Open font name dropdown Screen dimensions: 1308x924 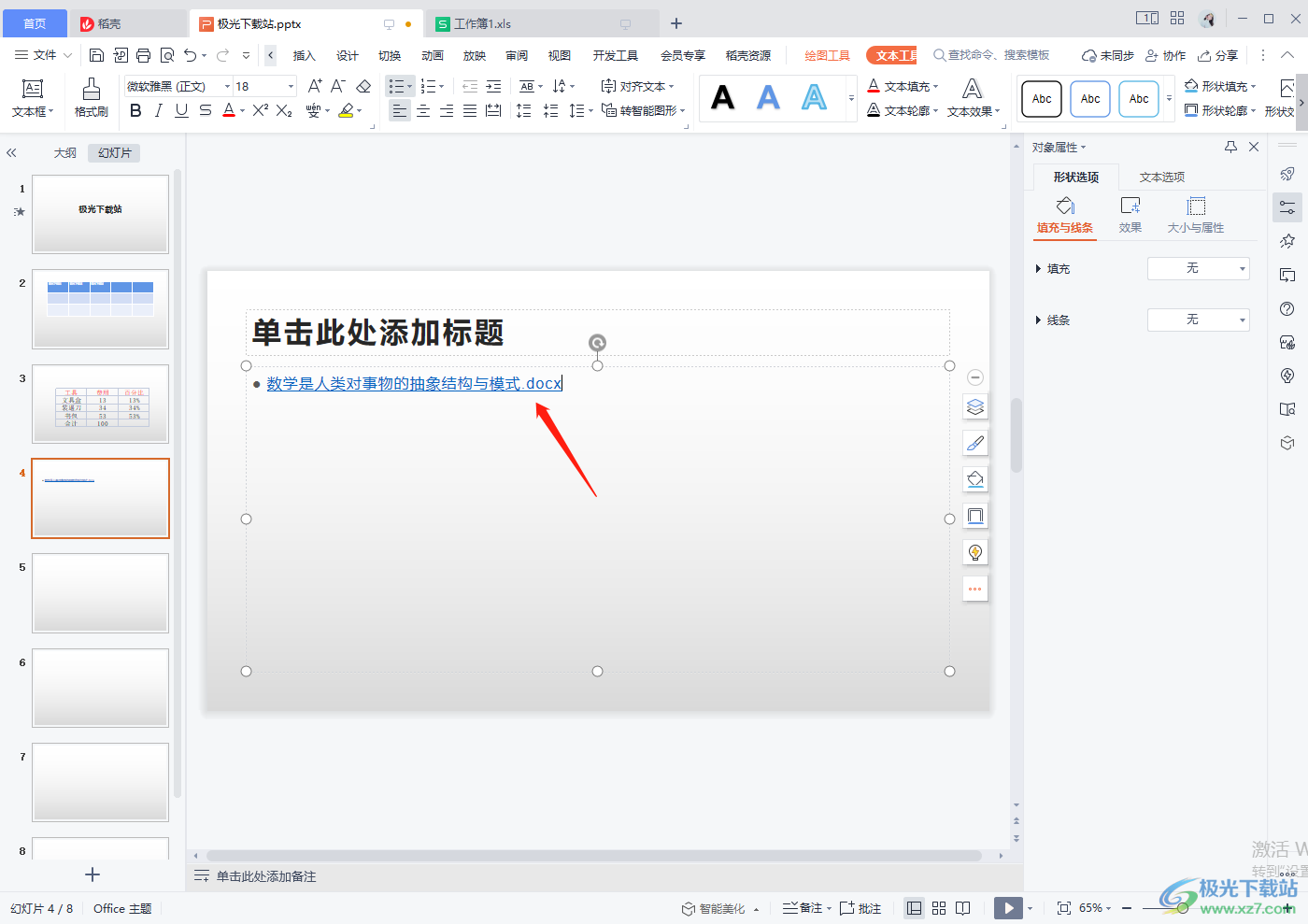pyautogui.click(x=227, y=86)
